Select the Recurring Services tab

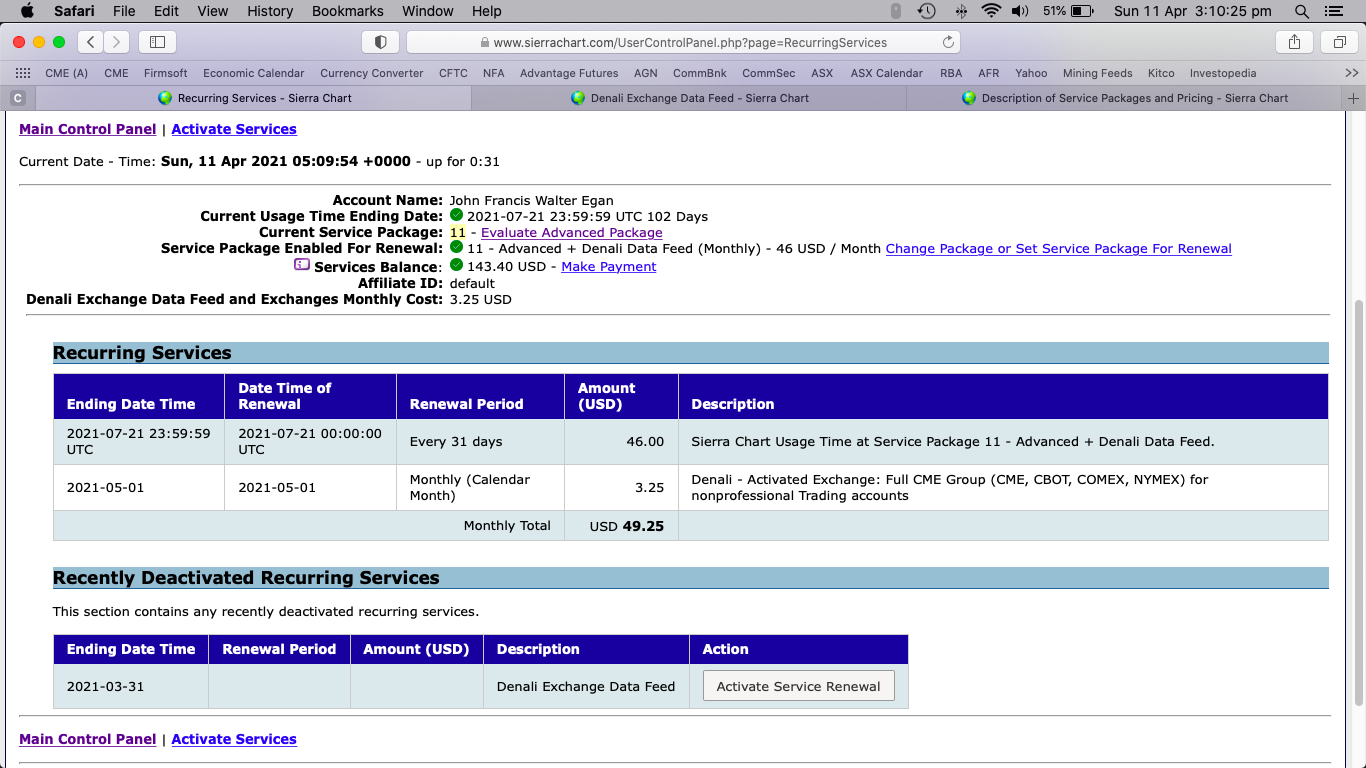point(254,98)
